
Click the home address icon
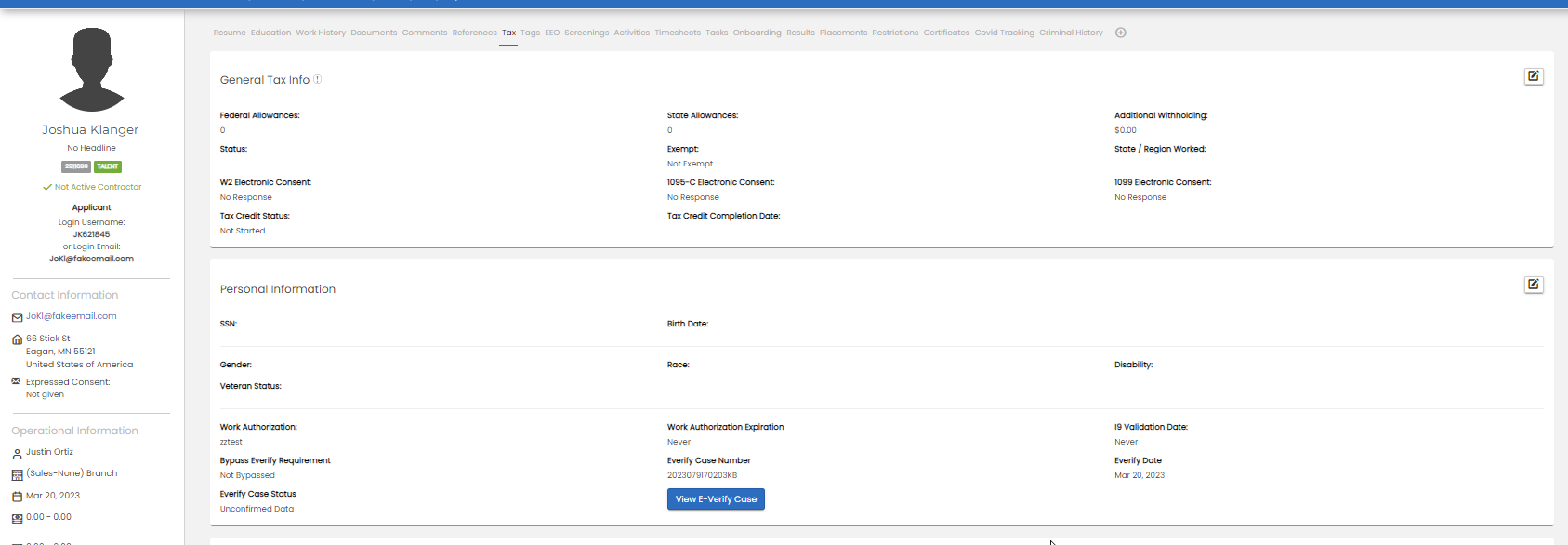tap(17, 339)
